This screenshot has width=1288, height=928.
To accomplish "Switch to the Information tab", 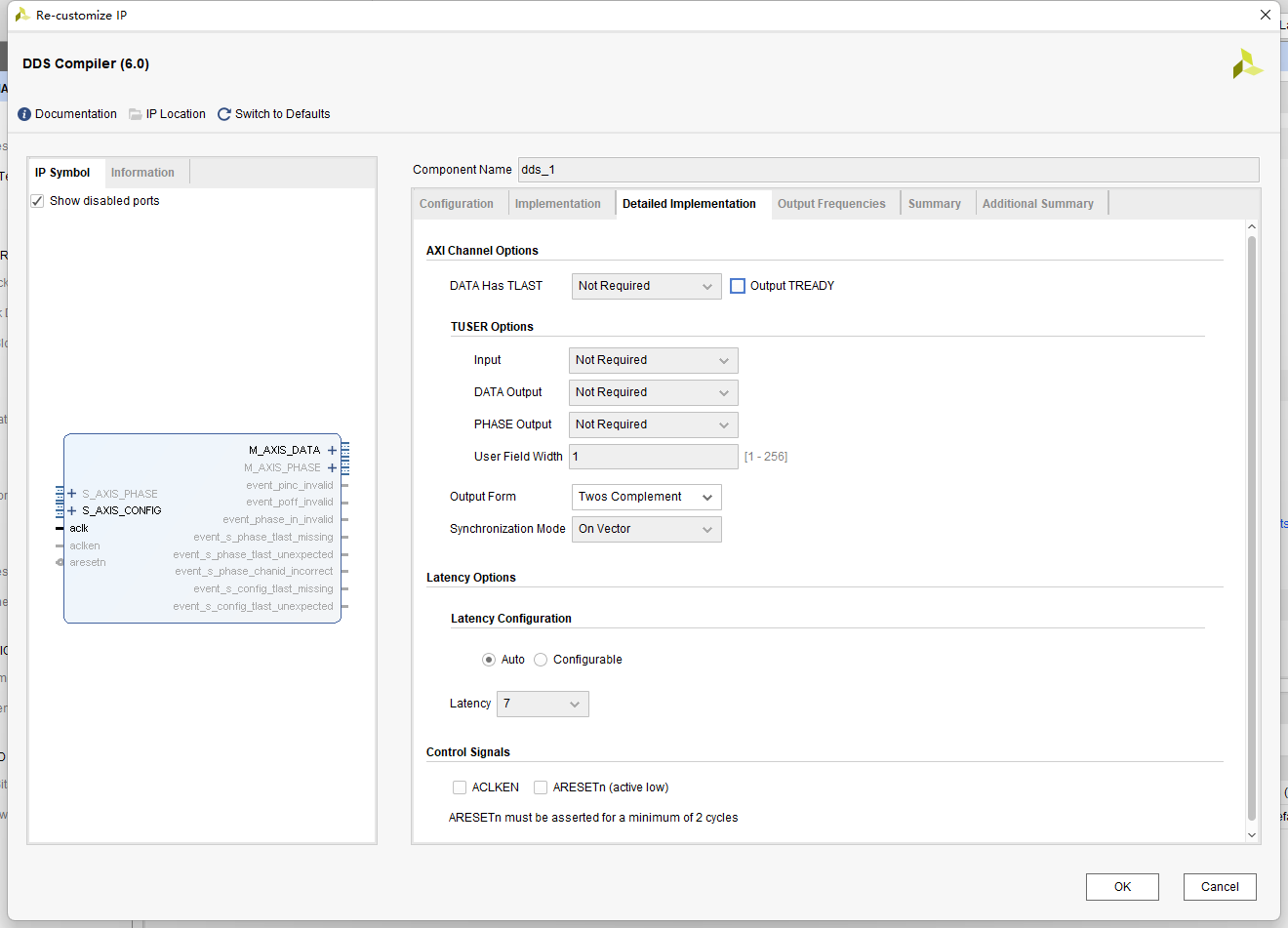I will point(142,173).
